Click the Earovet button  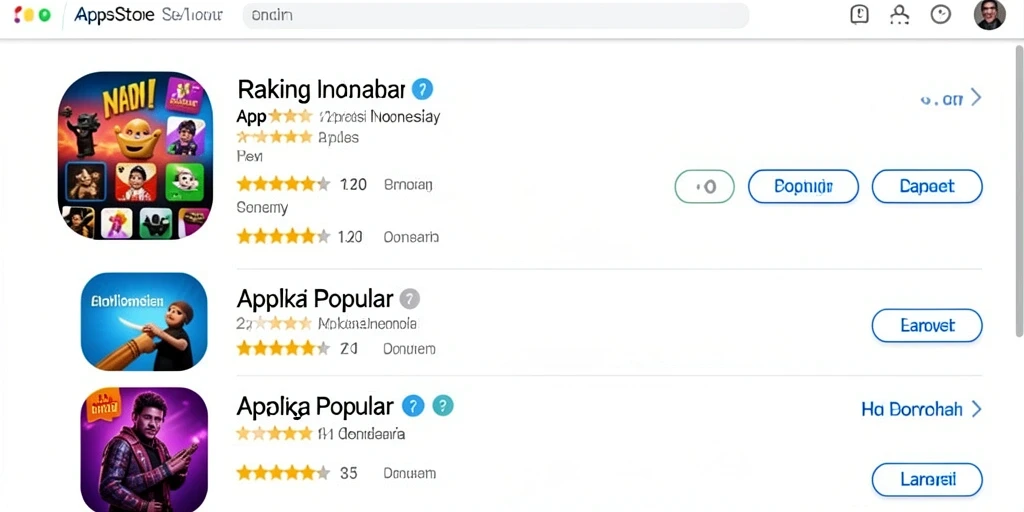(x=927, y=326)
